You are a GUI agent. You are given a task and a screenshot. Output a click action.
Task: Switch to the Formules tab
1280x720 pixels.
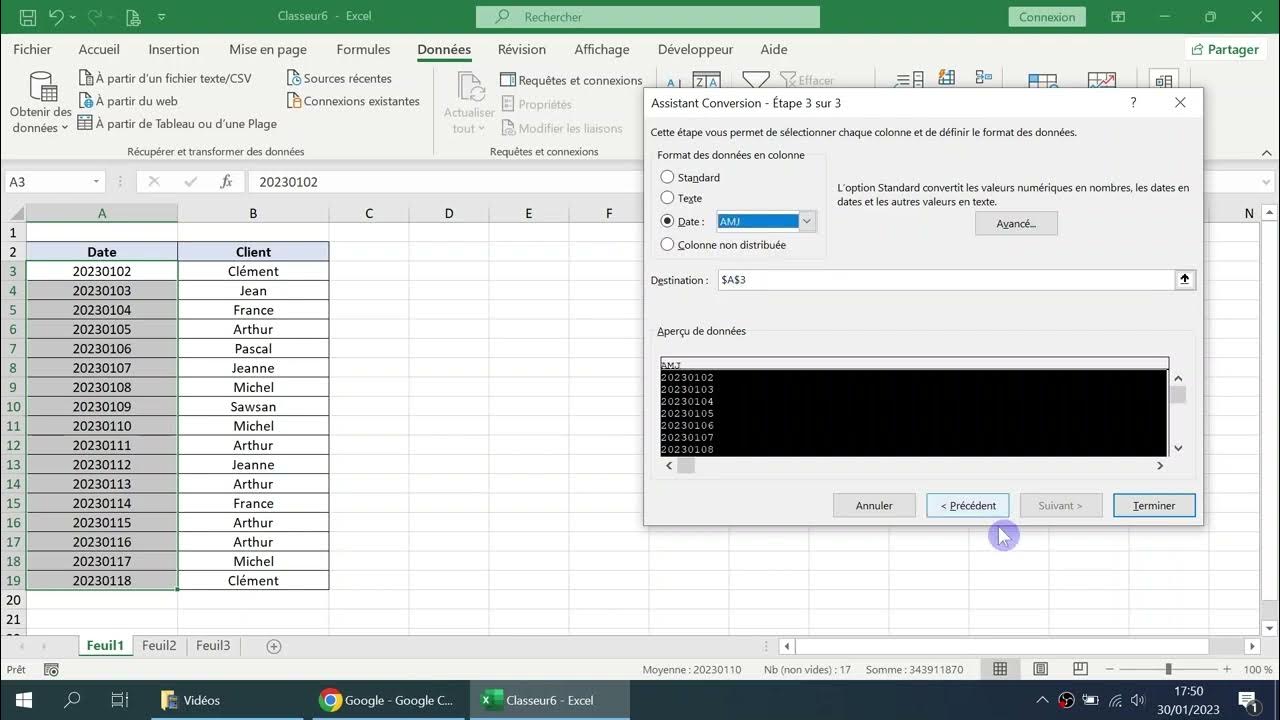(x=363, y=49)
